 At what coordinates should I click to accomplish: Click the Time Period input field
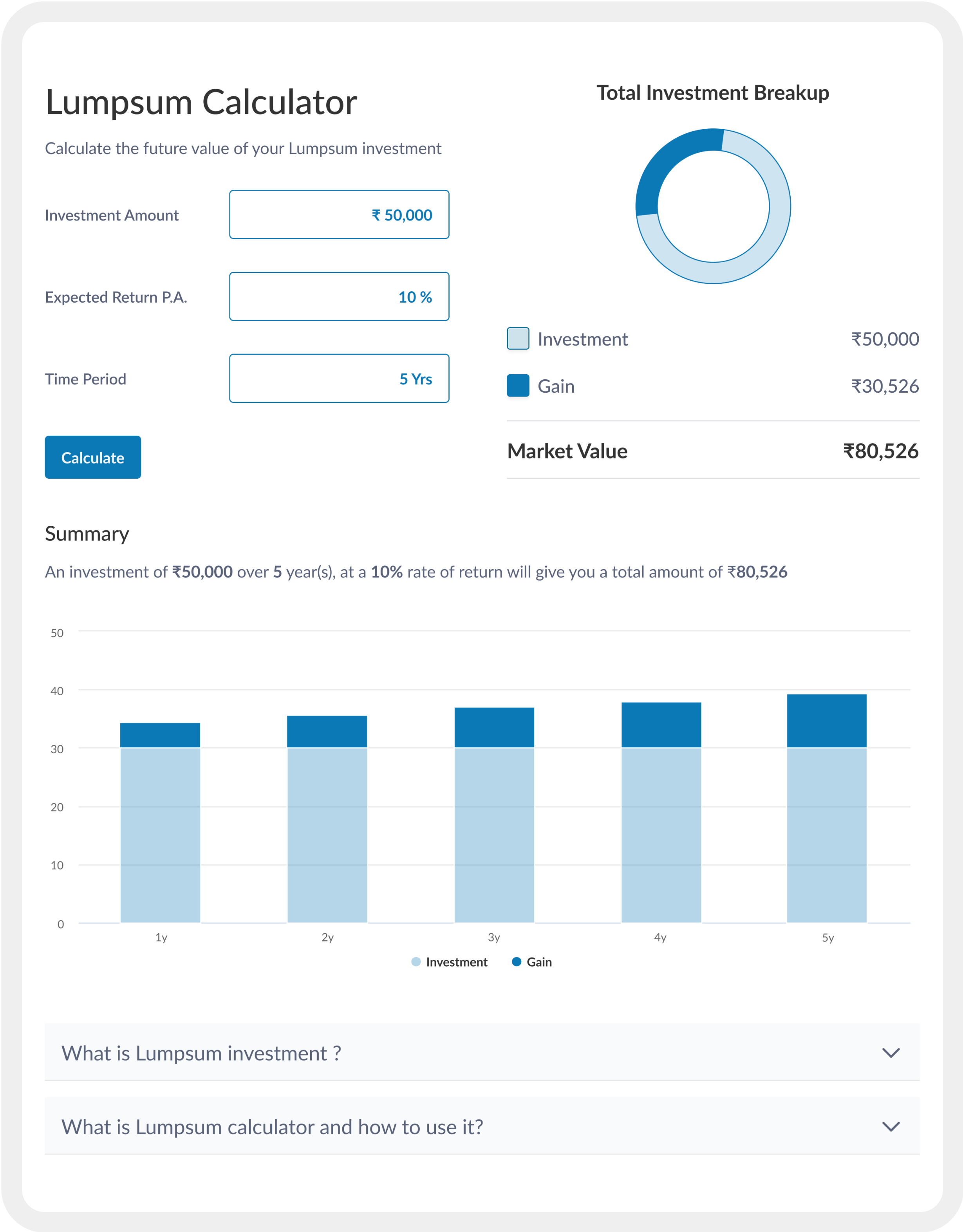point(339,379)
